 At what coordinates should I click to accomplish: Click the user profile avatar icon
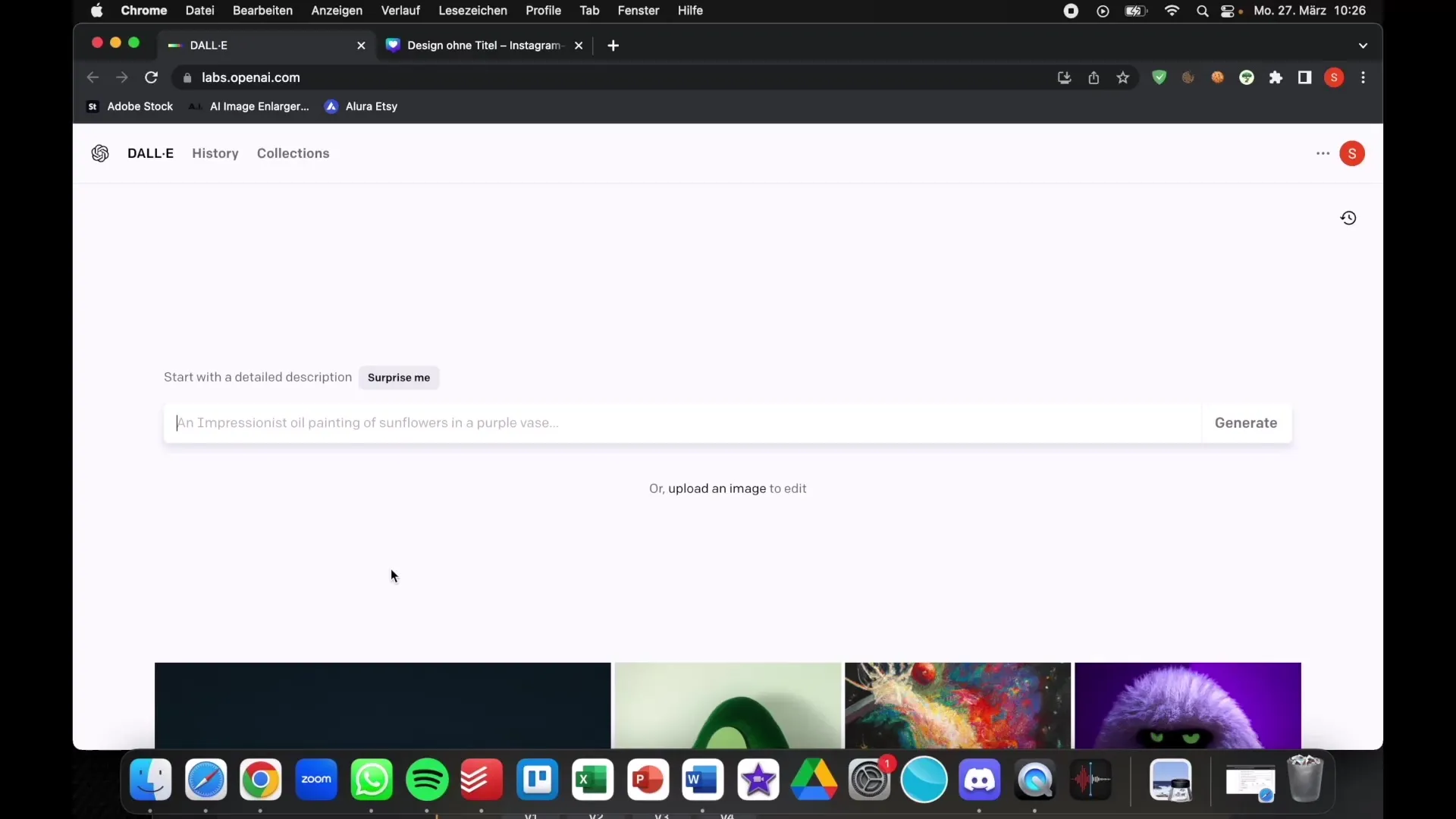pos(1352,153)
